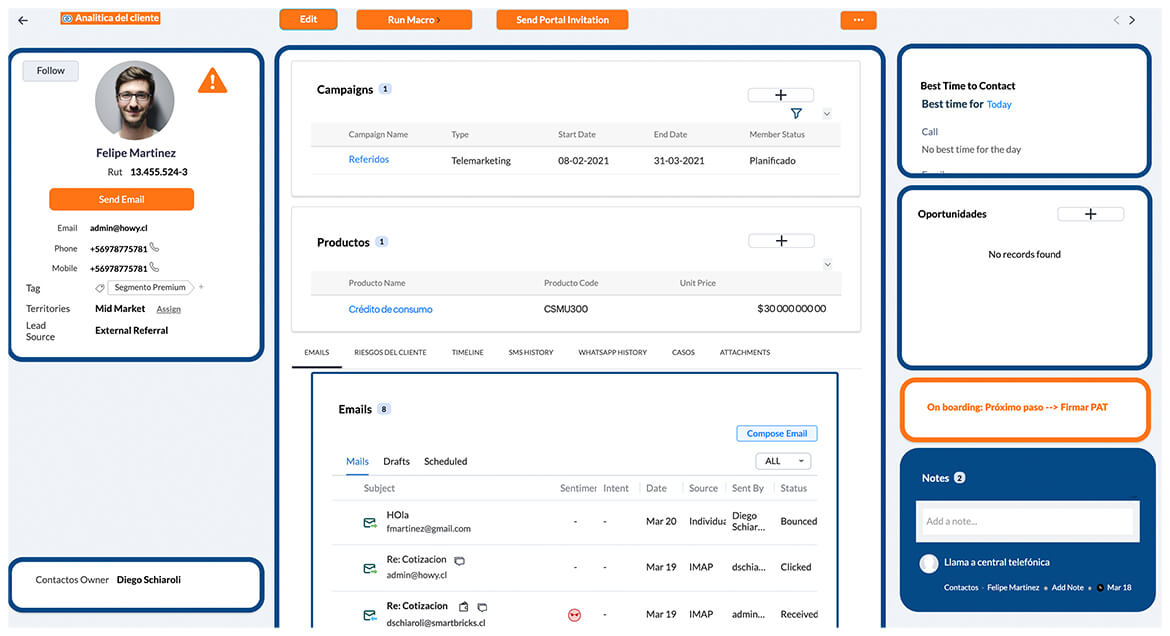Open the Attachments tab
The height and width of the screenshot is (636, 1170).
coord(745,352)
